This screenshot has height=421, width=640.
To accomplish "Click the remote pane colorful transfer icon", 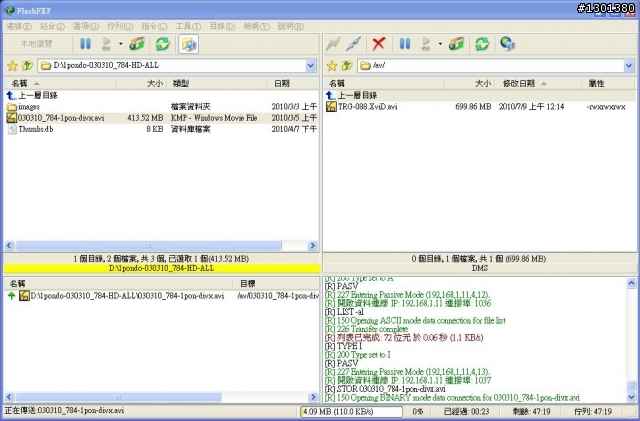I will pos(457,44).
